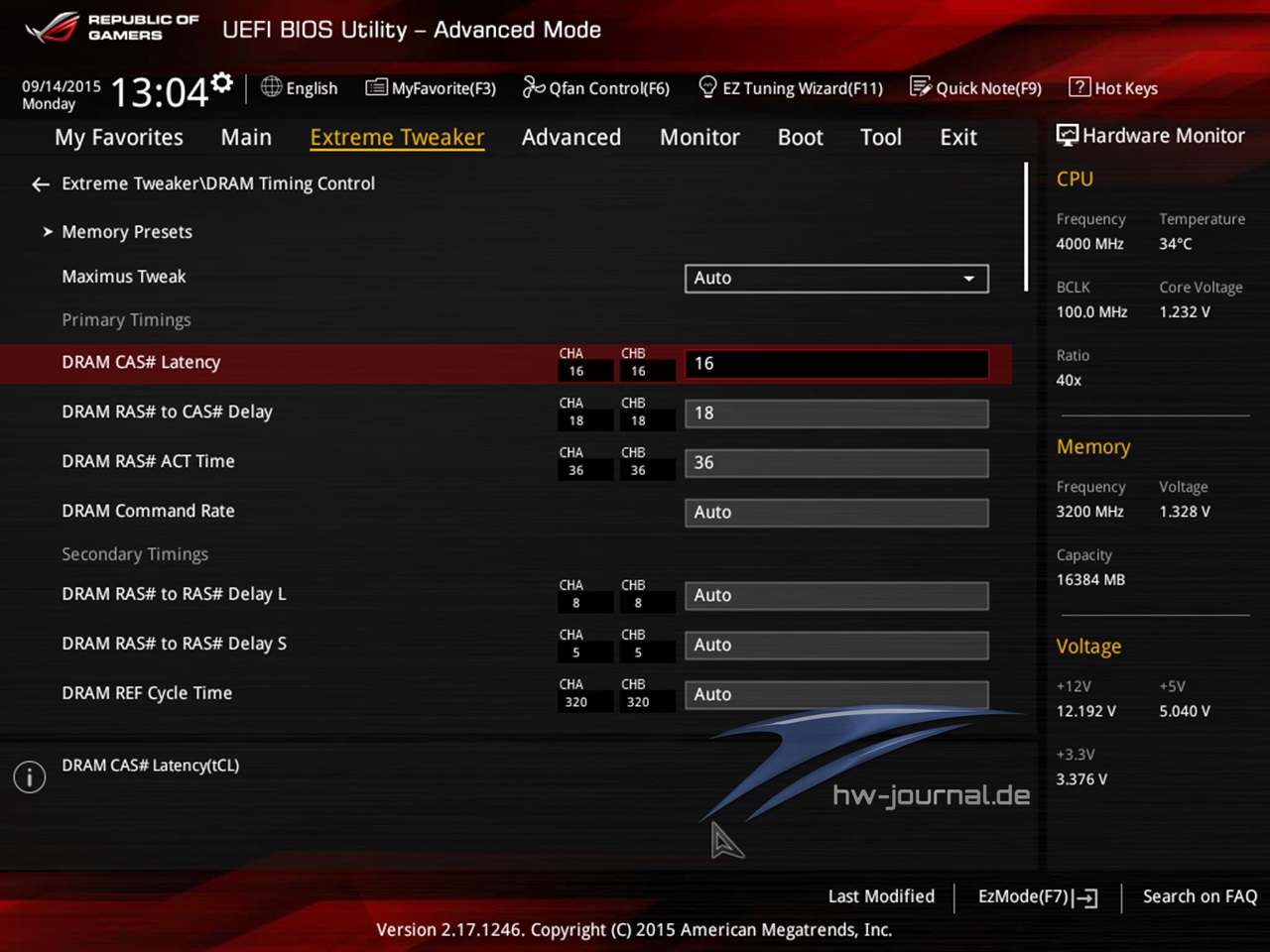This screenshot has height=952, width=1270.
Task: Click Qfan Control(F6) label
Action: pos(609,88)
